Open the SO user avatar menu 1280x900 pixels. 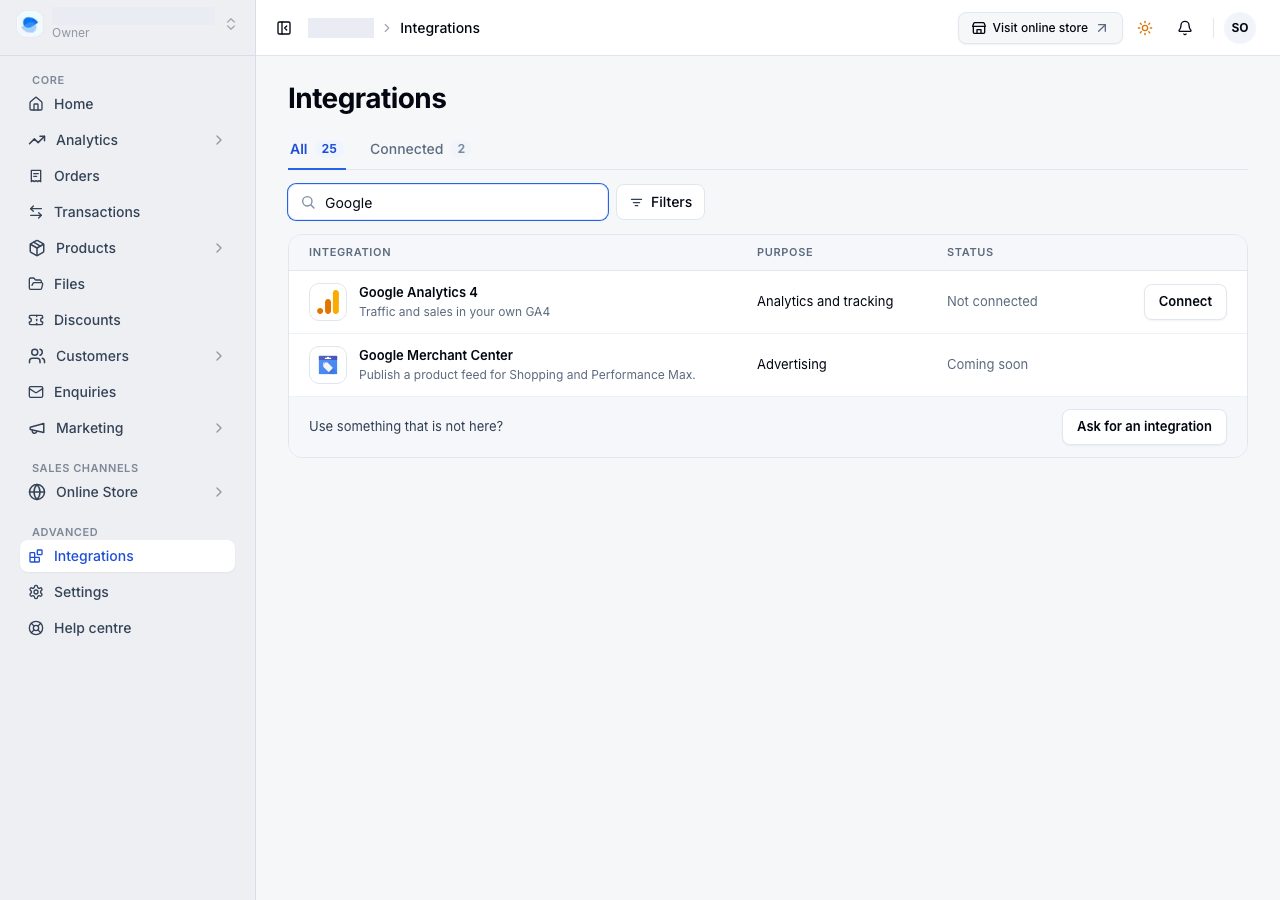1240,28
